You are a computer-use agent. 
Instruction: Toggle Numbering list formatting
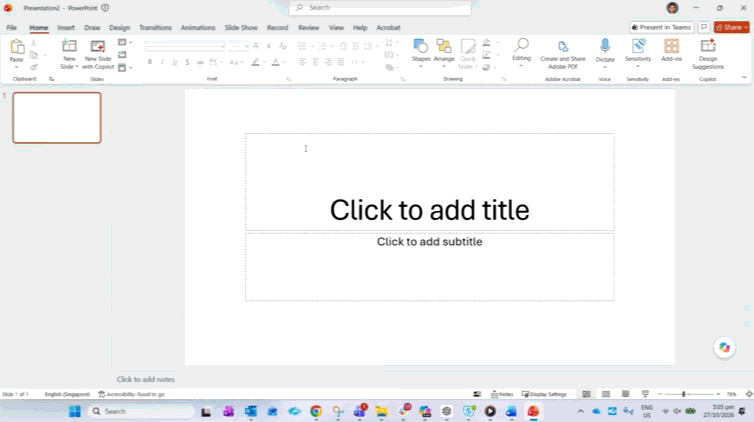tap(322, 46)
